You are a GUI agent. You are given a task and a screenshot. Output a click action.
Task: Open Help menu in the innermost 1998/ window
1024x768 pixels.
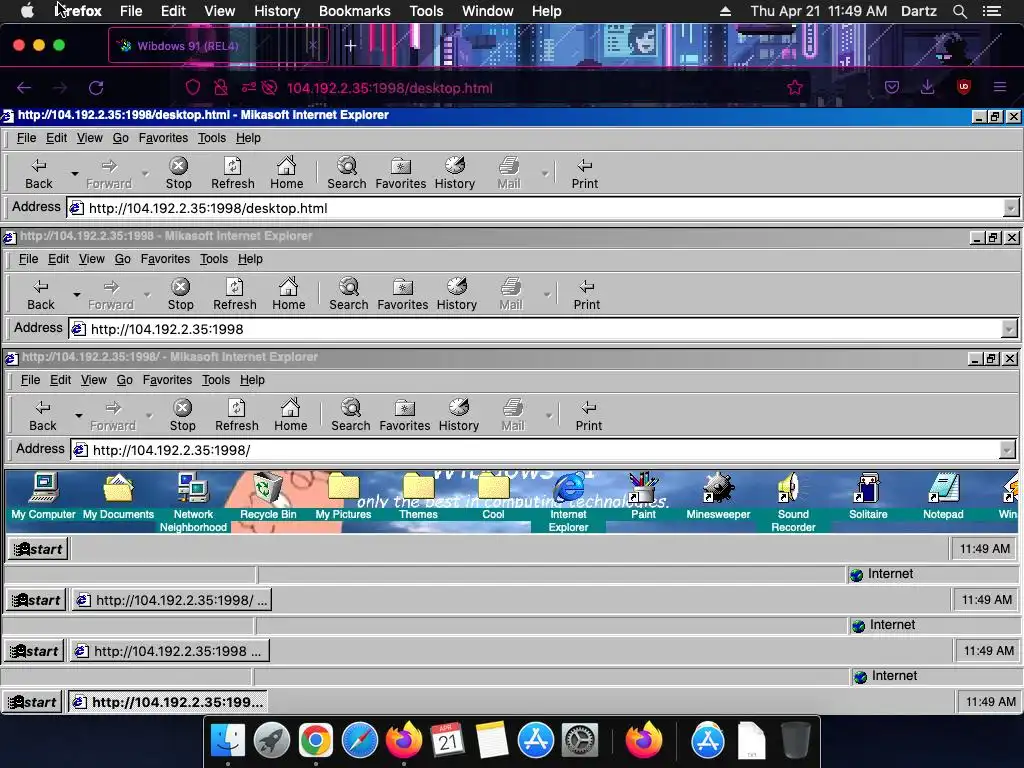[252, 379]
